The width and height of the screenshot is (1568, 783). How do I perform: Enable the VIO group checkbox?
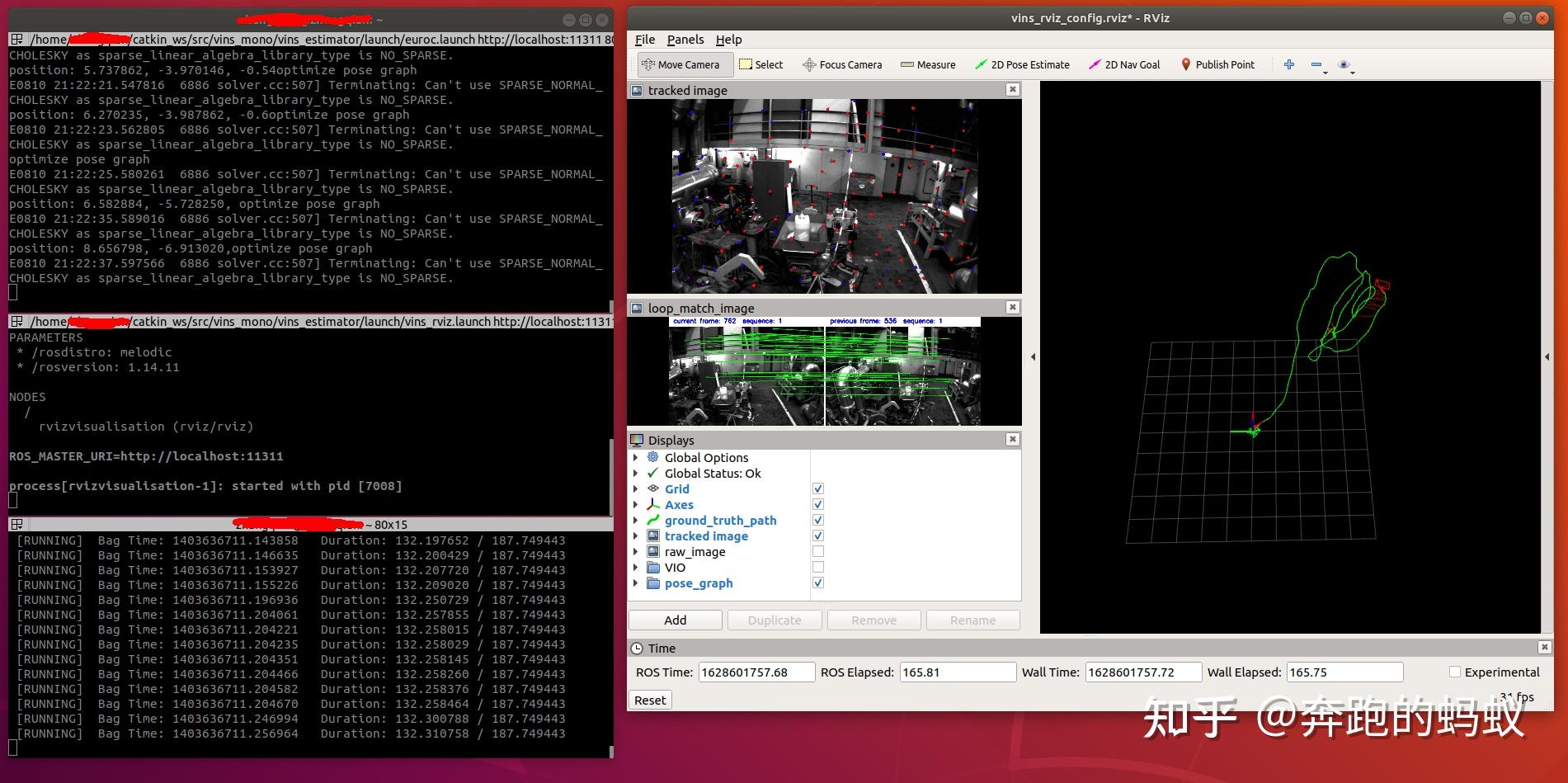click(818, 567)
